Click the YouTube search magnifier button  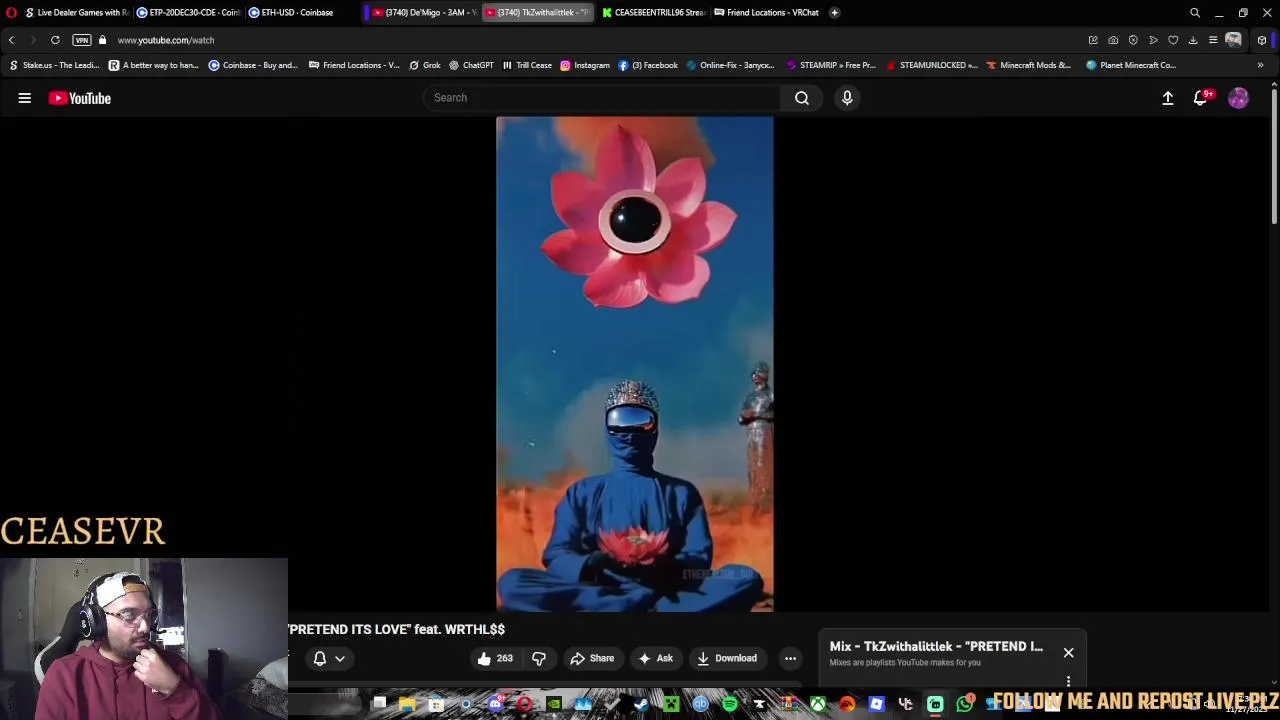(x=802, y=98)
